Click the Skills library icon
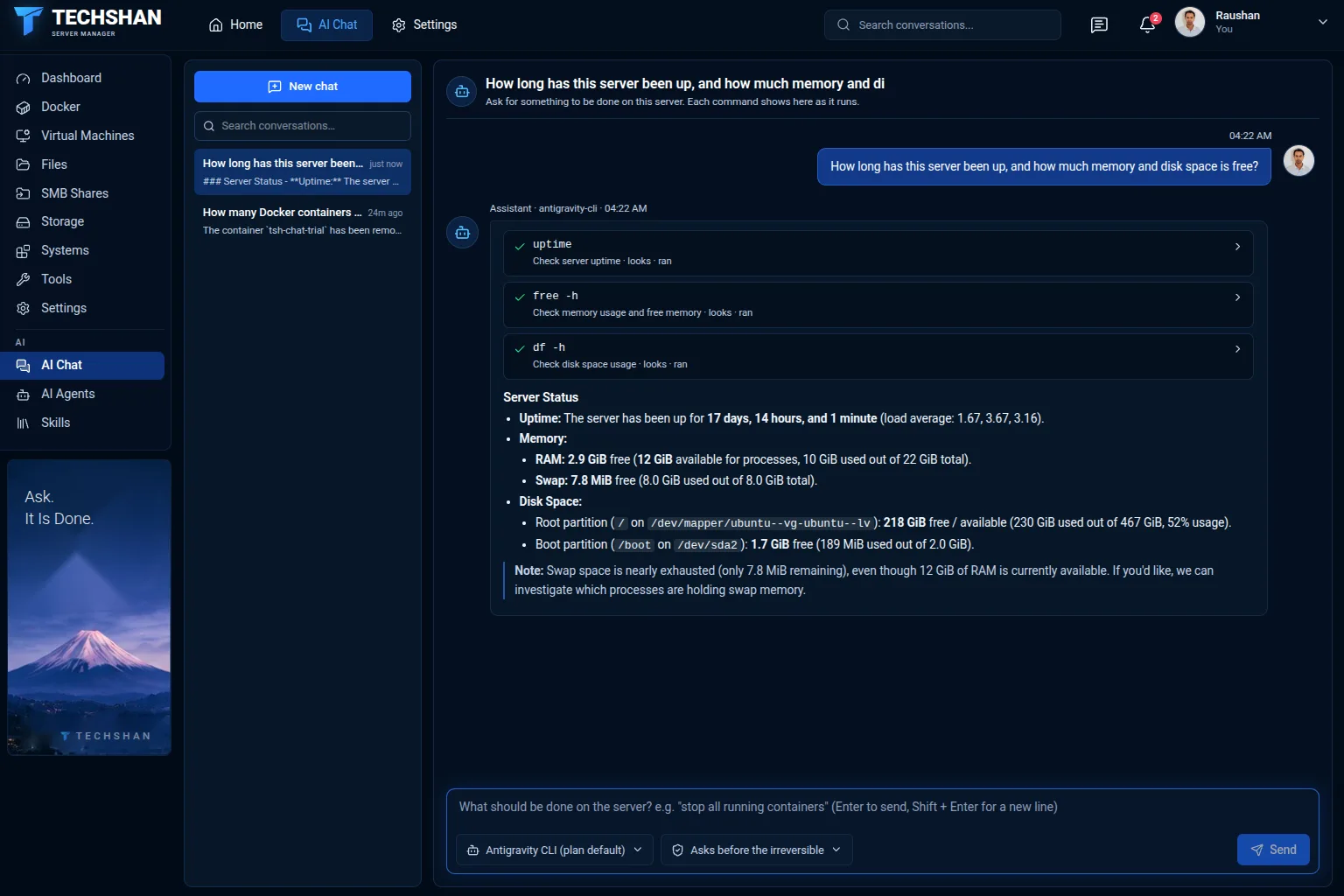The height and width of the screenshot is (896, 1344). point(24,423)
